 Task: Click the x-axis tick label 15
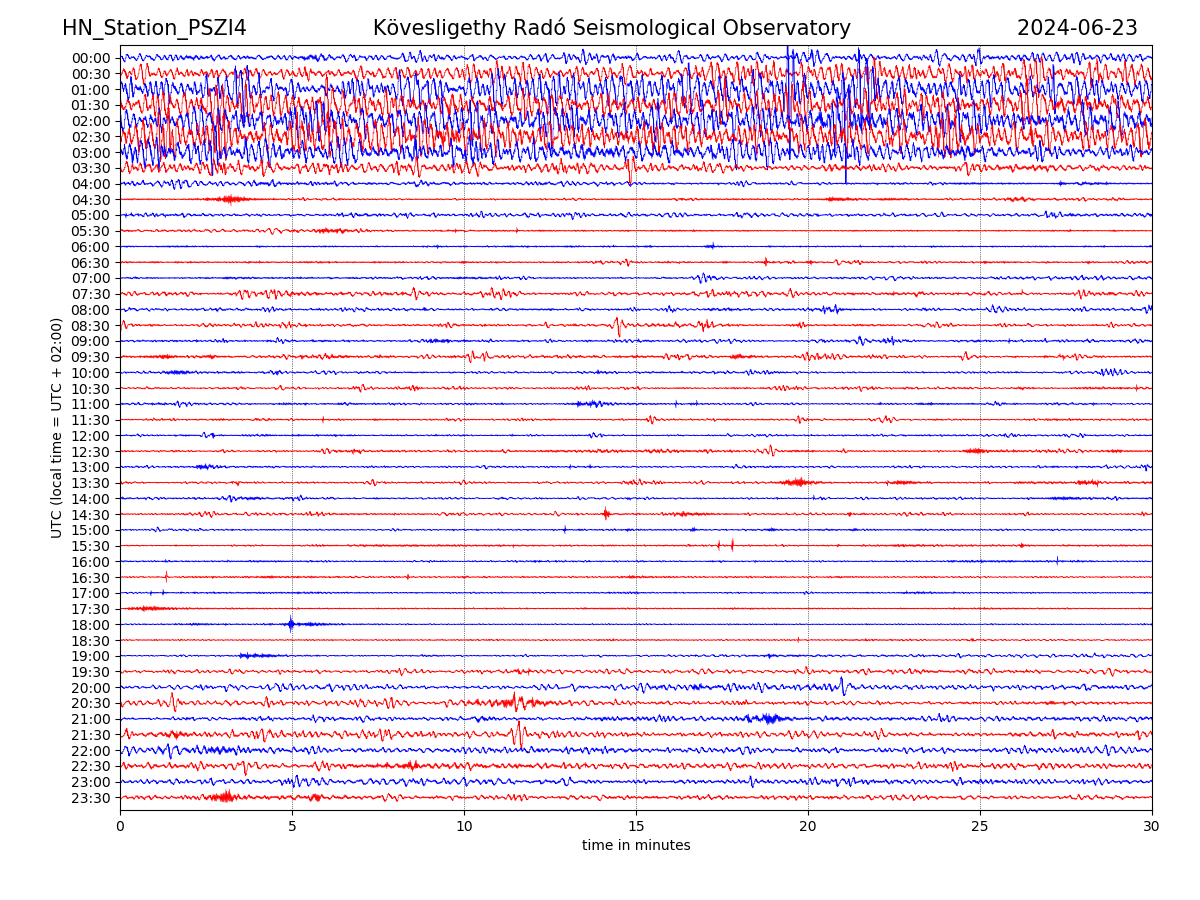[x=636, y=826]
